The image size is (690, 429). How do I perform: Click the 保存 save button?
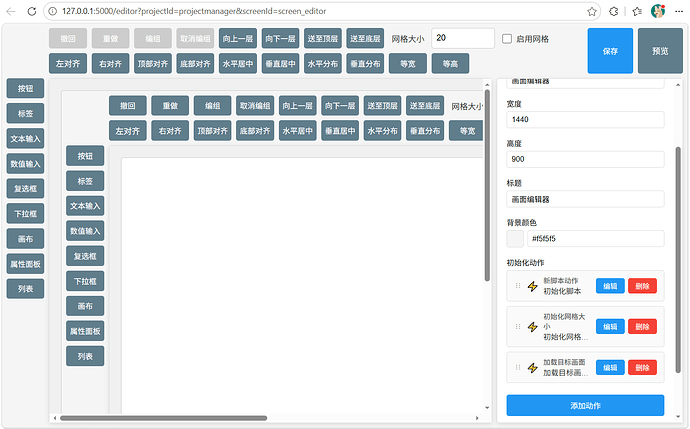coord(610,51)
